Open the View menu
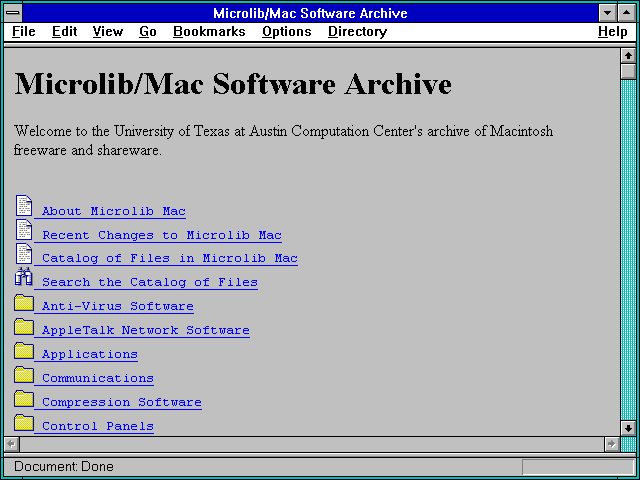This screenshot has width=640, height=480. 108,31
